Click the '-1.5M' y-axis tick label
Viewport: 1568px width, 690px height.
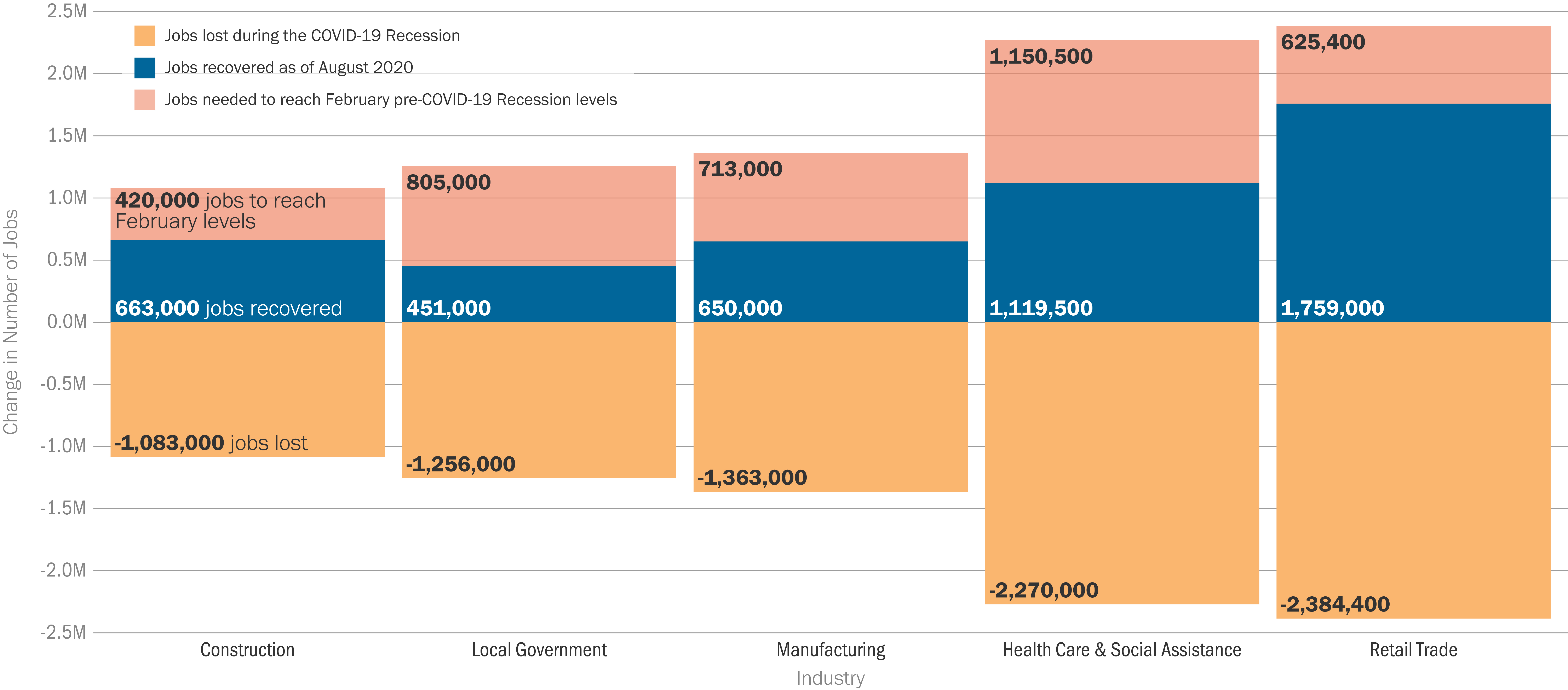point(63,508)
